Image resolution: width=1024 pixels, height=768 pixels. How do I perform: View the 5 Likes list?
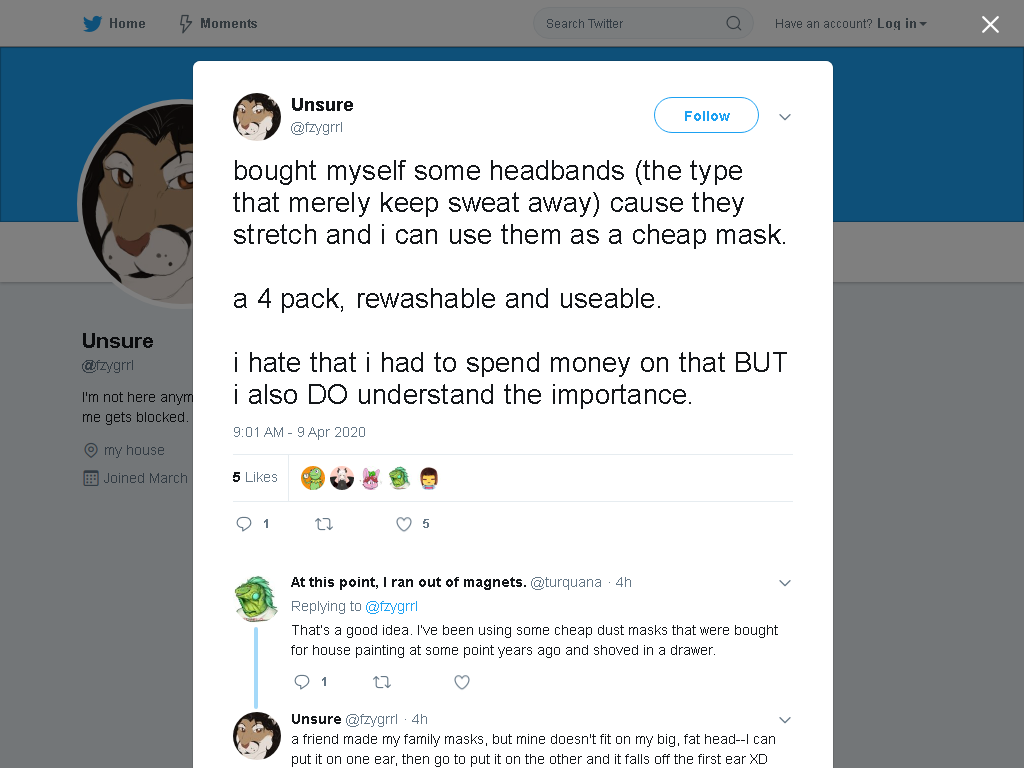255,477
